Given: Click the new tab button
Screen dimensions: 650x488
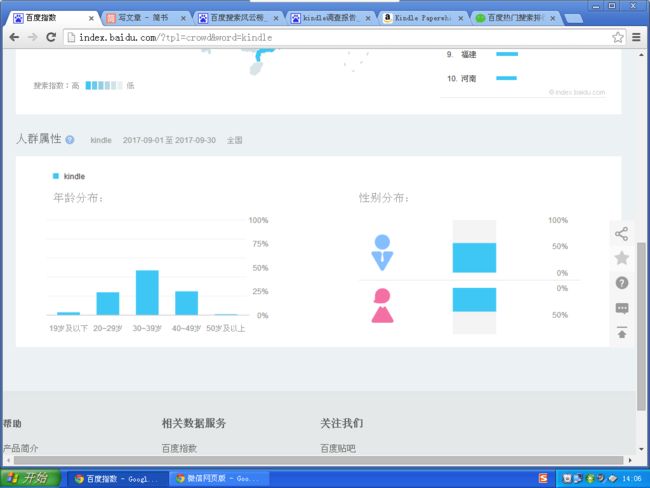Looking at the screenshot, I should tap(573, 18).
